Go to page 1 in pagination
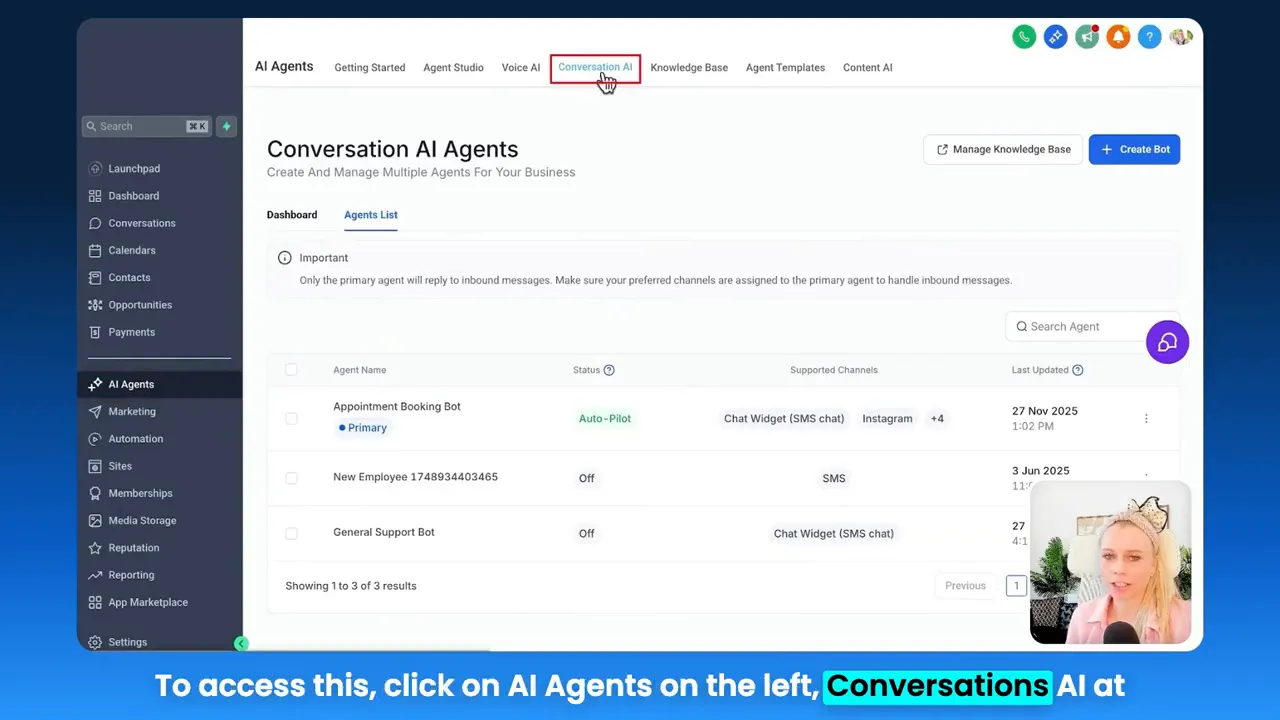The height and width of the screenshot is (720, 1280). 1016,586
